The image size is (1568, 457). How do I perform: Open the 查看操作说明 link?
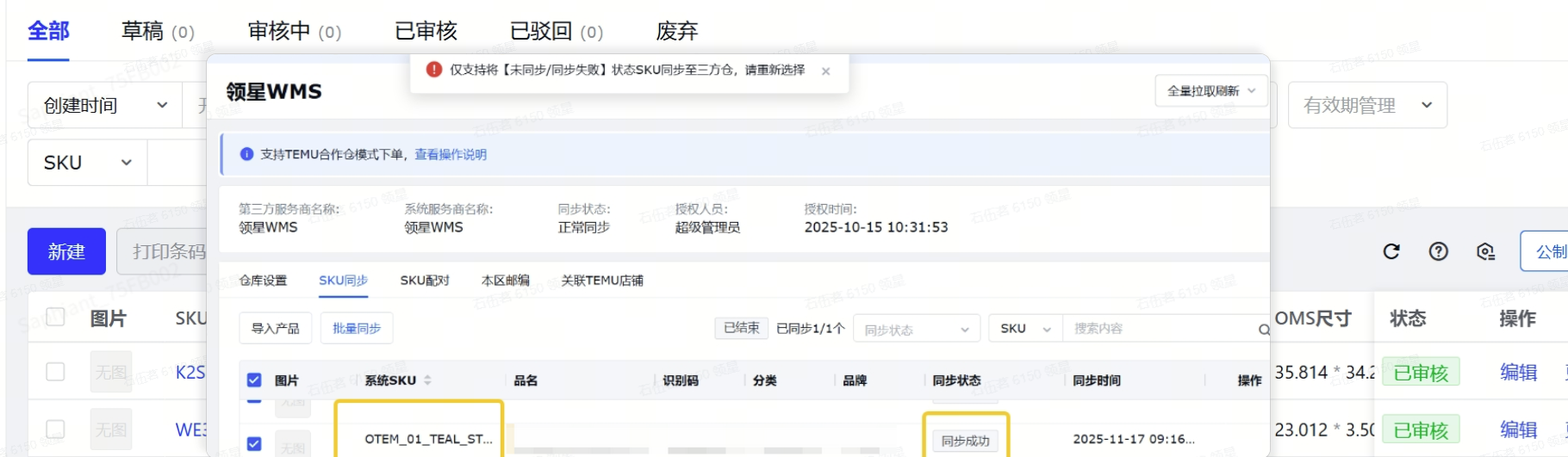451,154
